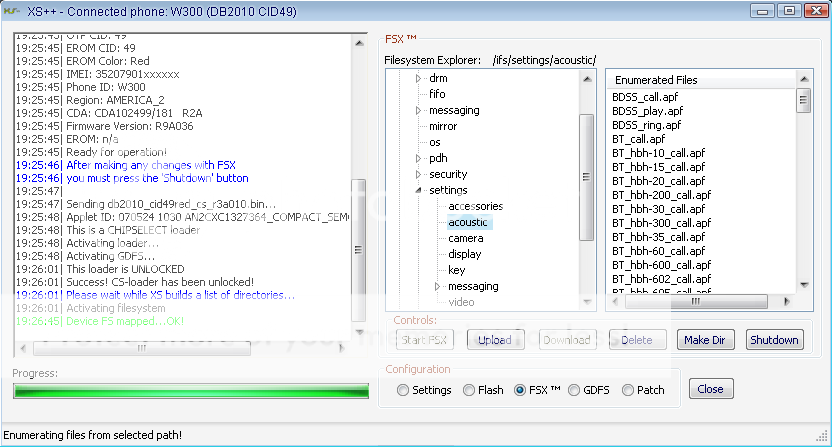Click the file list's left scroll arrow
This screenshot has height=447, width=832.
click(x=615, y=302)
